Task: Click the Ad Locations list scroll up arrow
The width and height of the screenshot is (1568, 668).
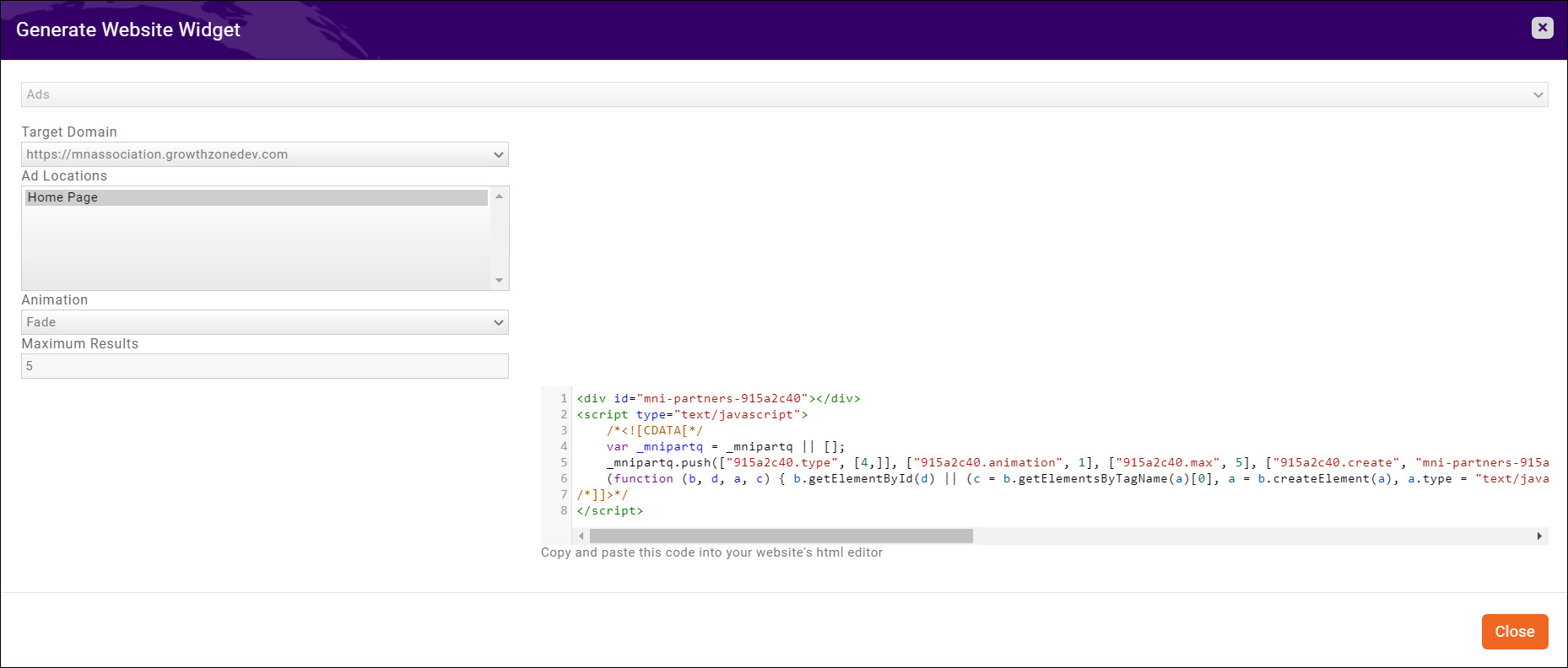Action: pyautogui.click(x=499, y=197)
